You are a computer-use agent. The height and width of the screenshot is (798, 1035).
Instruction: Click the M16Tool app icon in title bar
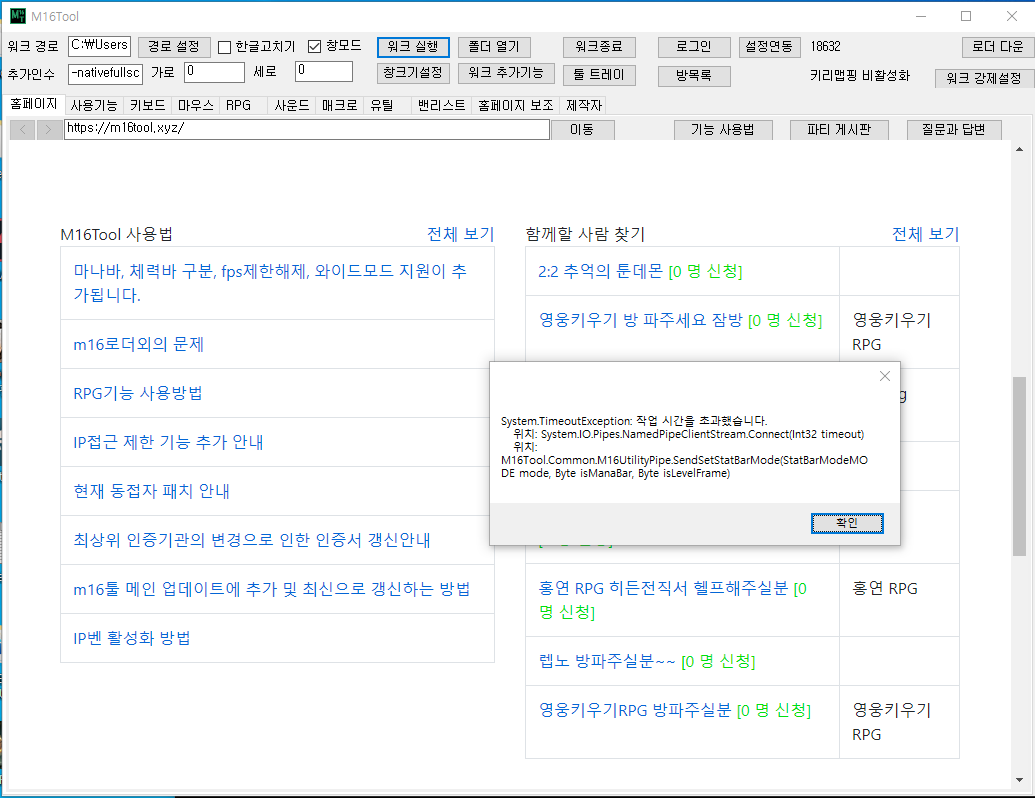(x=18, y=17)
